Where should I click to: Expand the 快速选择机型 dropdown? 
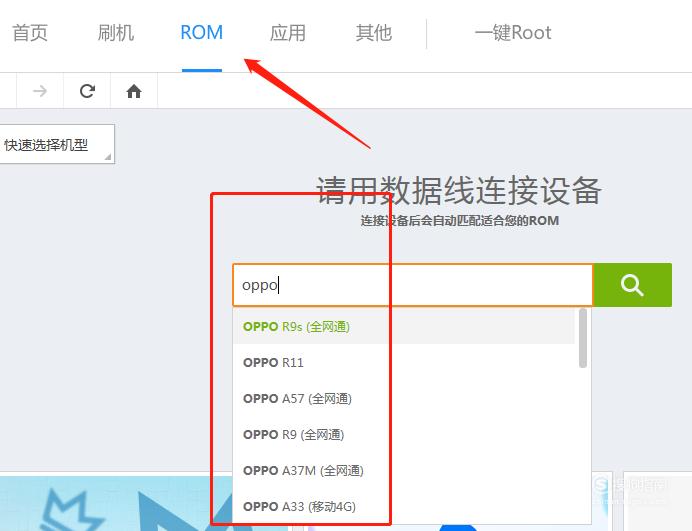click(x=57, y=144)
